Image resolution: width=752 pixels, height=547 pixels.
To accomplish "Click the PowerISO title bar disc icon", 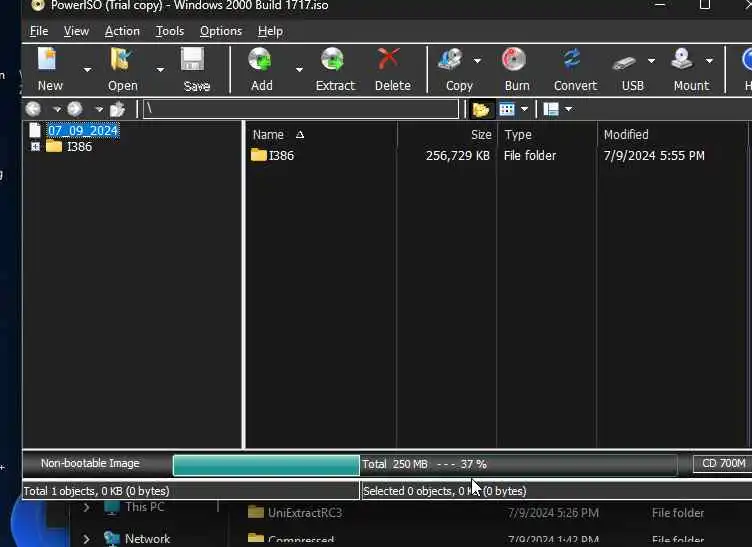I will (37, 5).
